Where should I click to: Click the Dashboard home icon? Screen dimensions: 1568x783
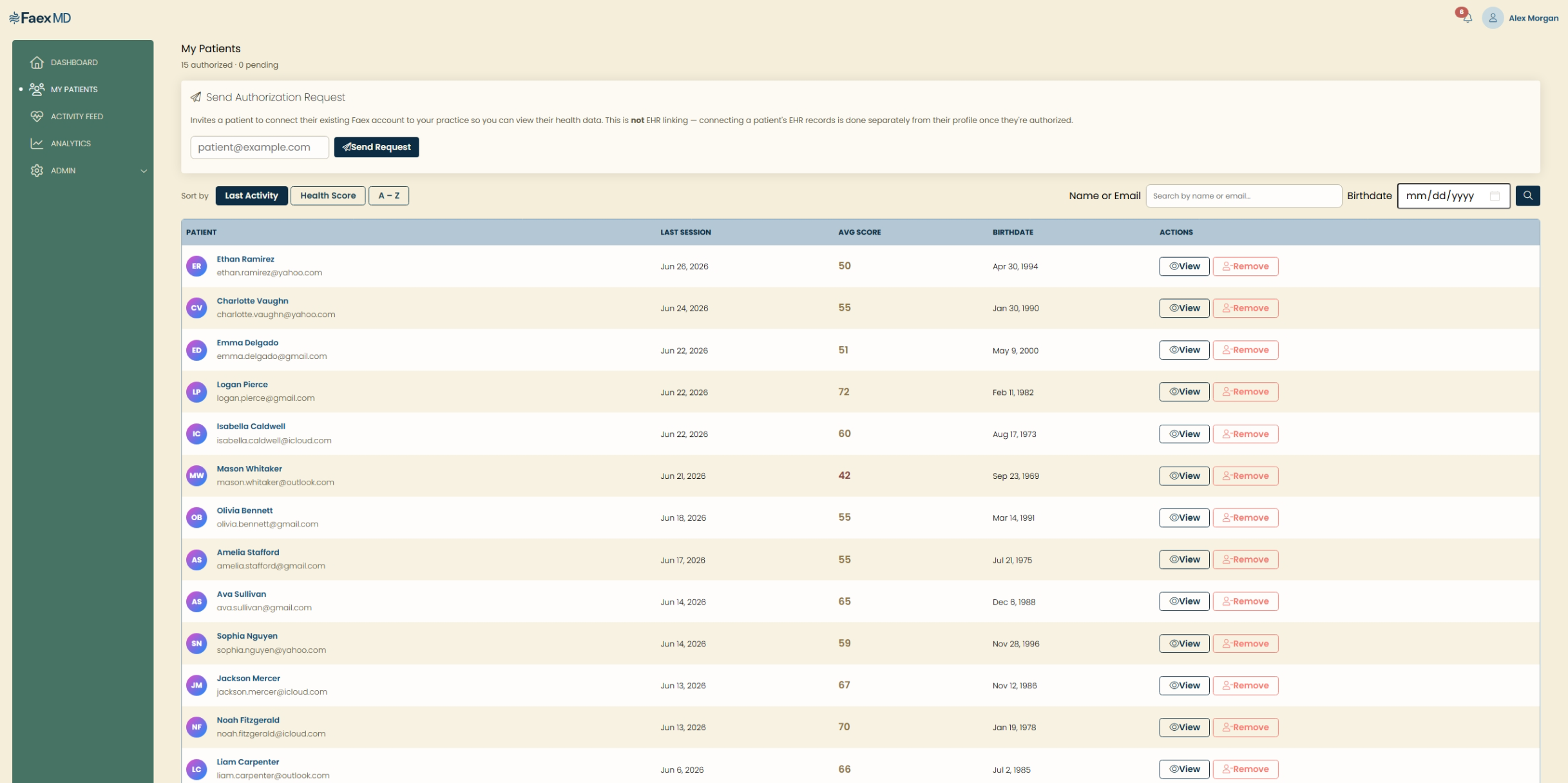[x=37, y=63]
